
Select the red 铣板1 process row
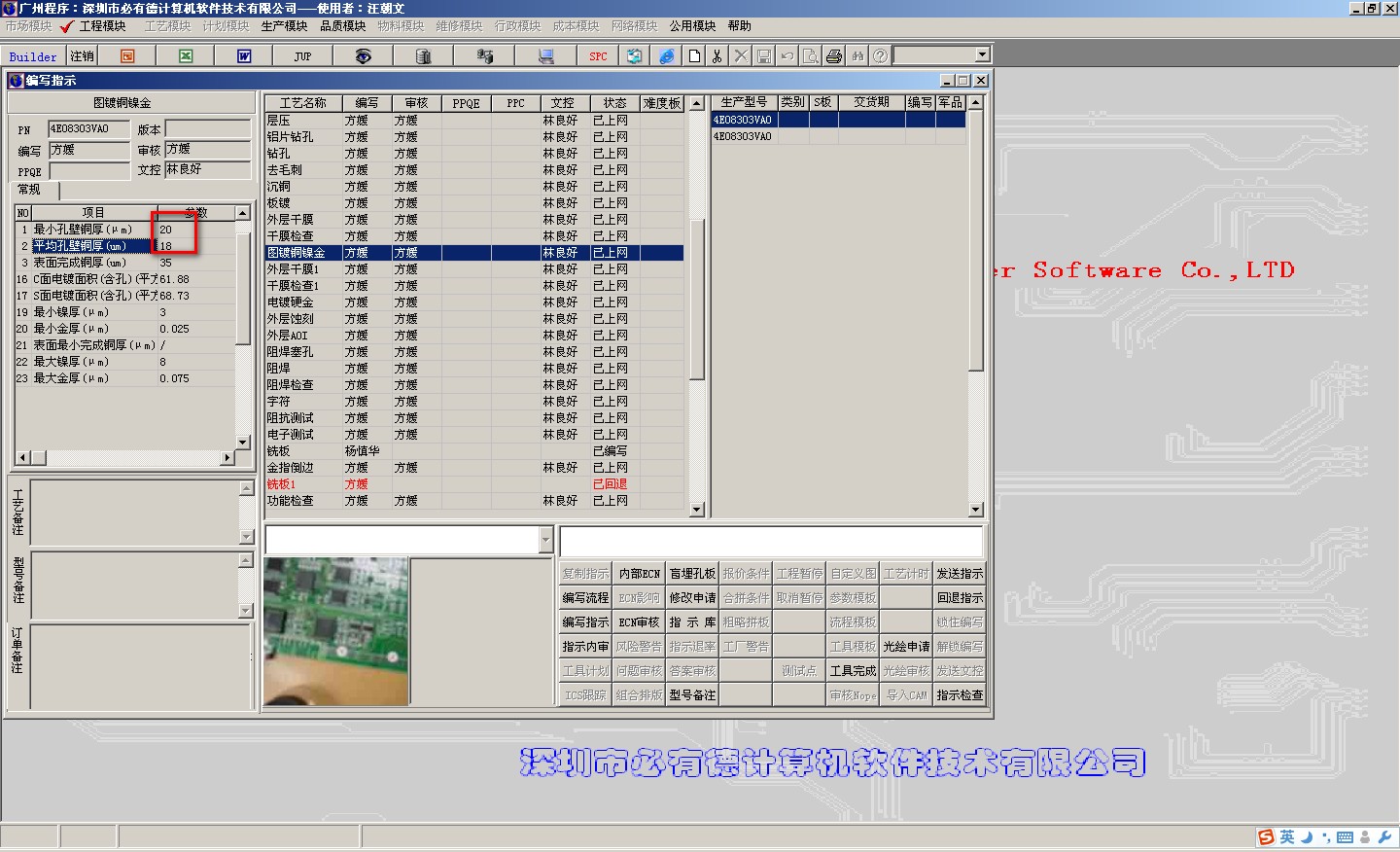click(x=474, y=484)
